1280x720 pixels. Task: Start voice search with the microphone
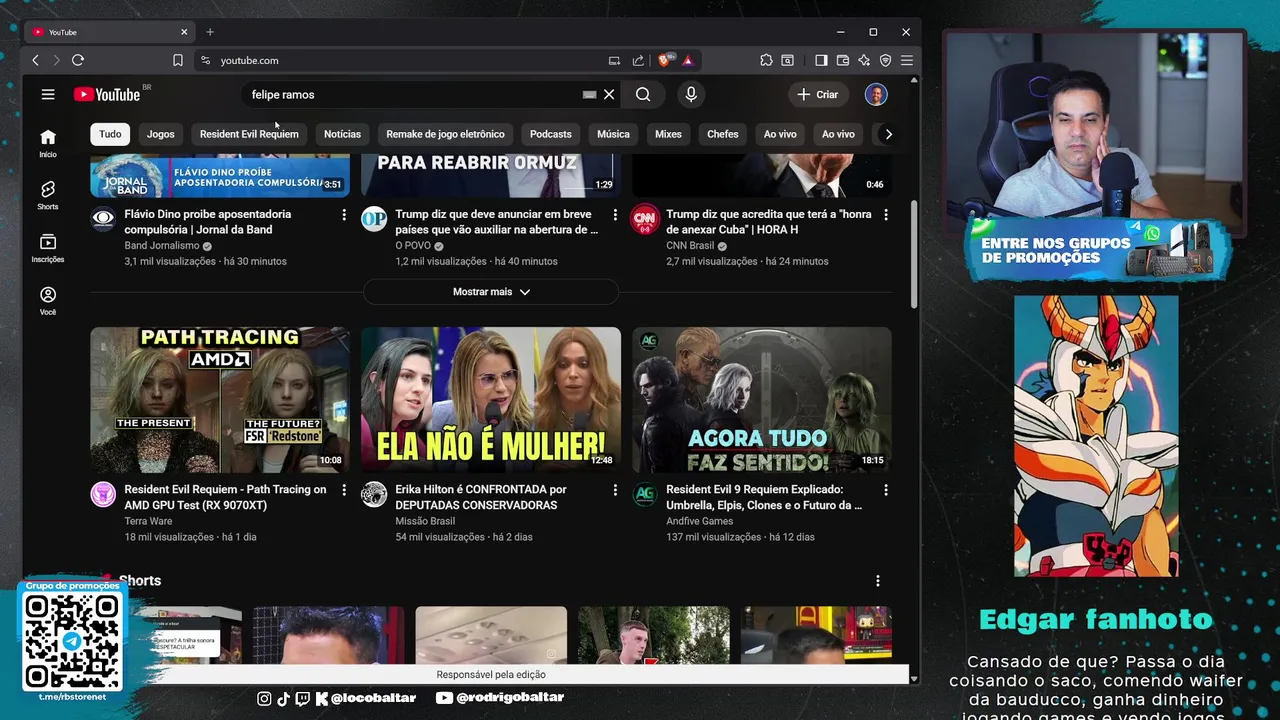point(691,94)
